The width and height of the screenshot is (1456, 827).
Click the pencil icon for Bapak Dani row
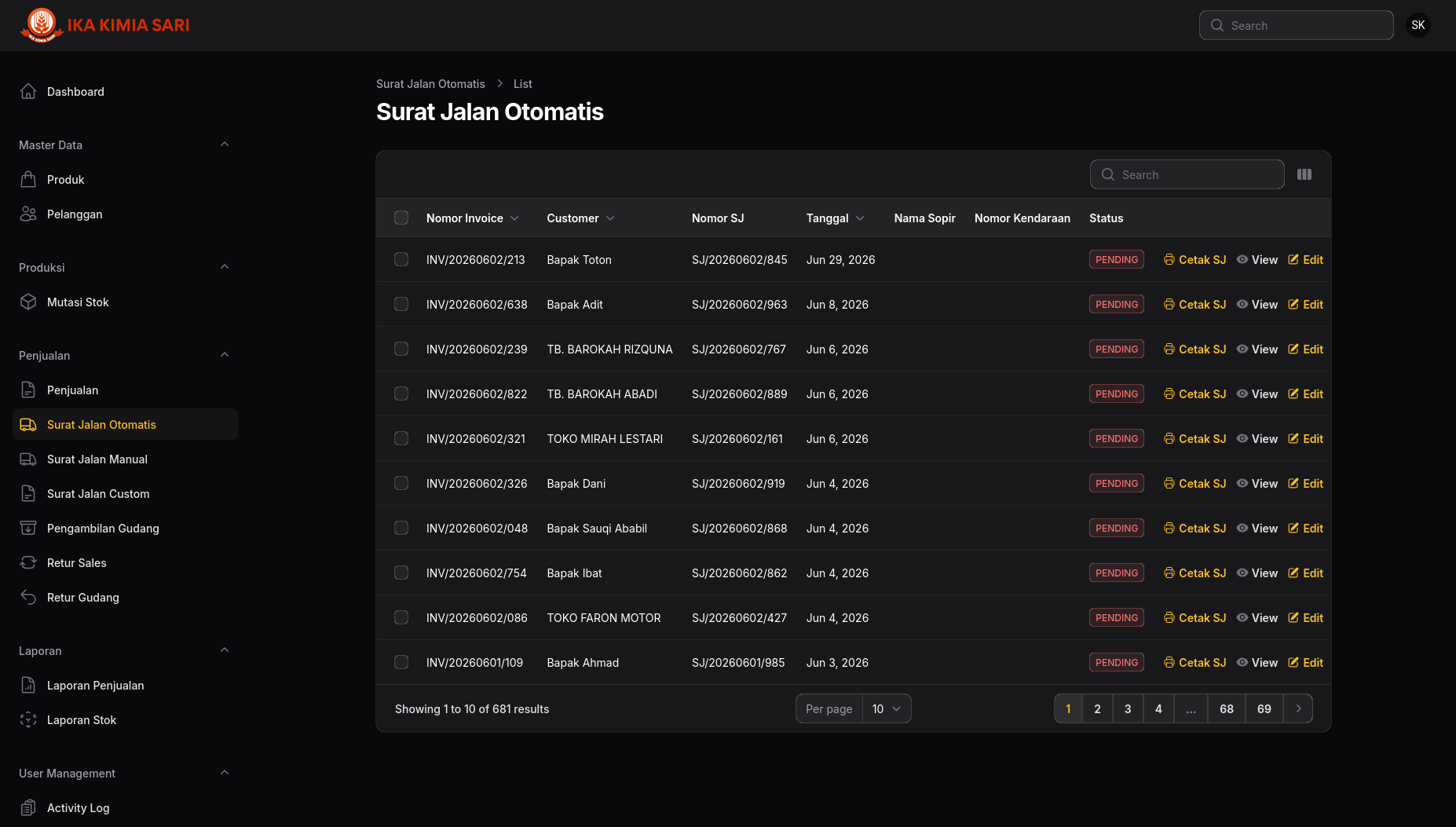(1293, 483)
